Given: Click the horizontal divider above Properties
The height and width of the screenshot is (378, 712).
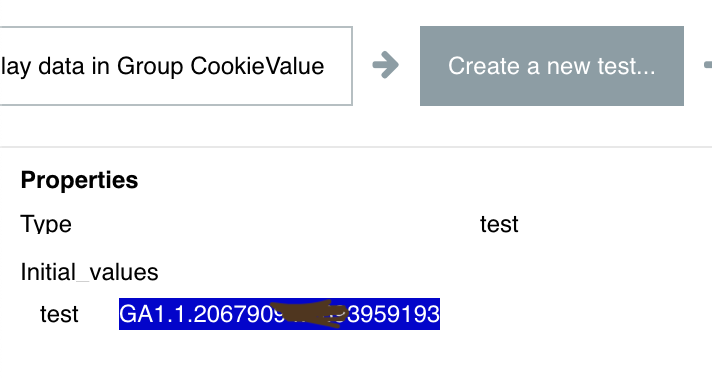Looking at the screenshot, I should (356, 147).
